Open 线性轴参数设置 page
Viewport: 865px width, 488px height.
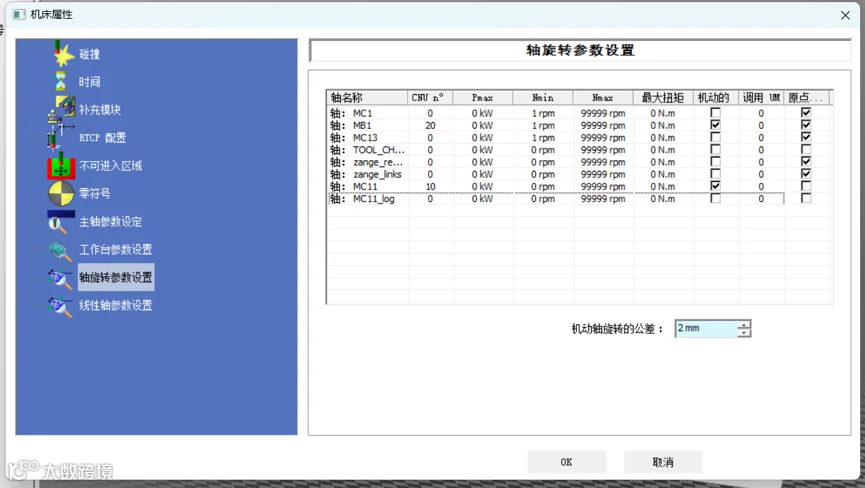click(116, 305)
